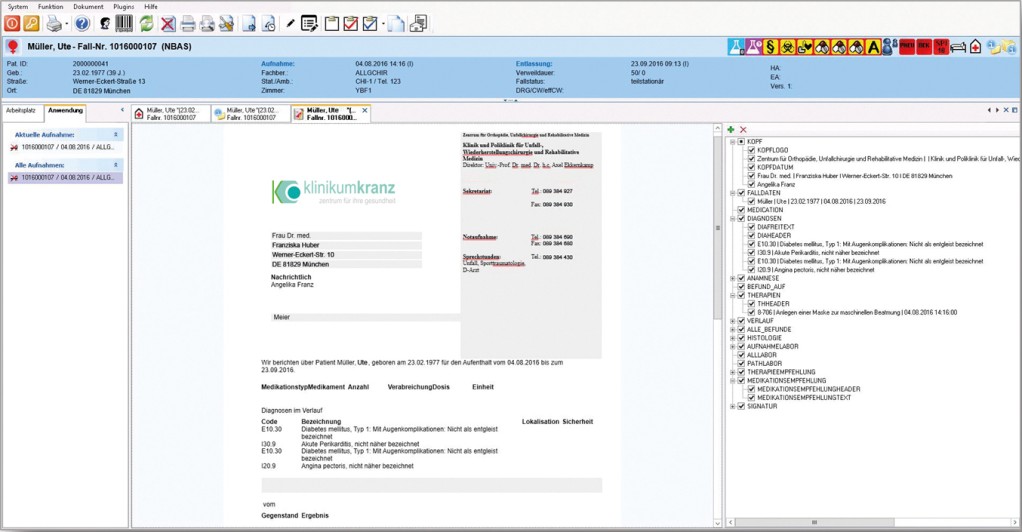Click the barcode icon in the toolbar
1022x532 pixels.
click(124, 24)
